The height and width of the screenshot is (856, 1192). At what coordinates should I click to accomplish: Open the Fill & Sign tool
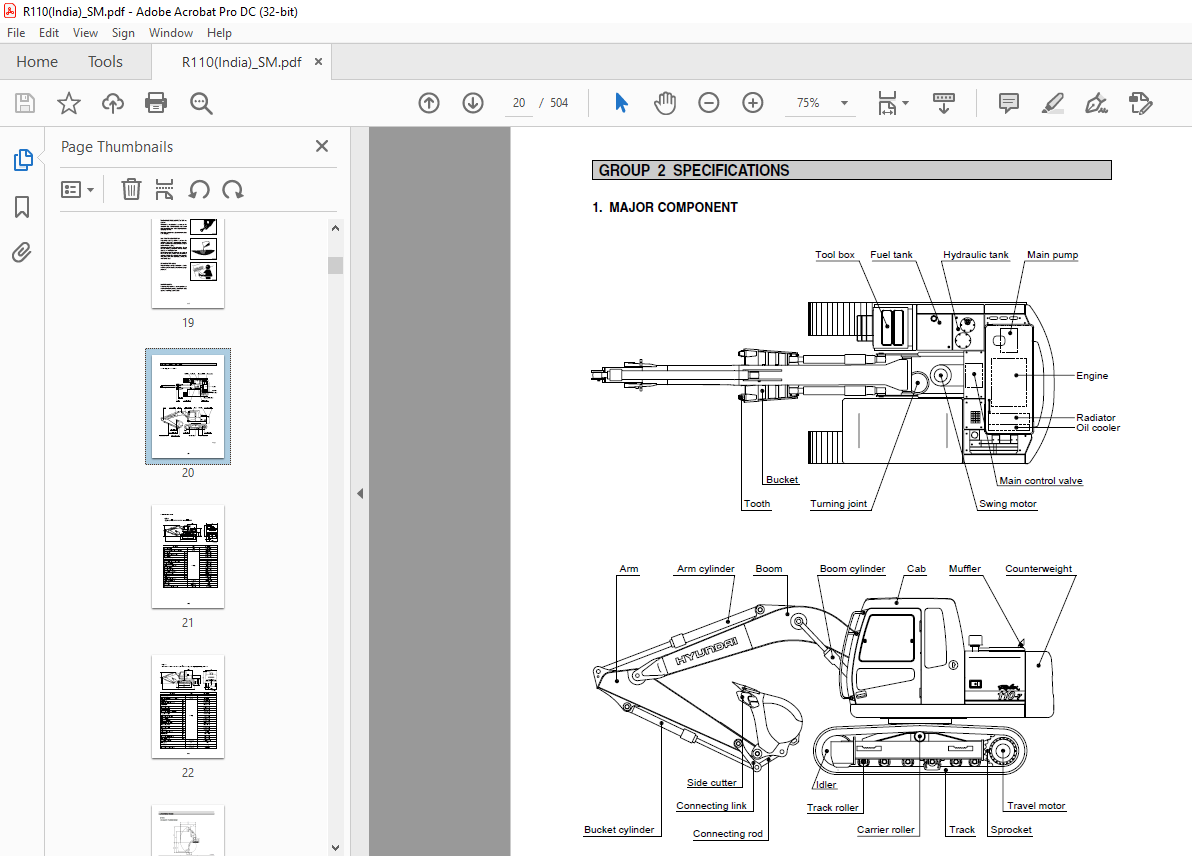coord(1095,103)
